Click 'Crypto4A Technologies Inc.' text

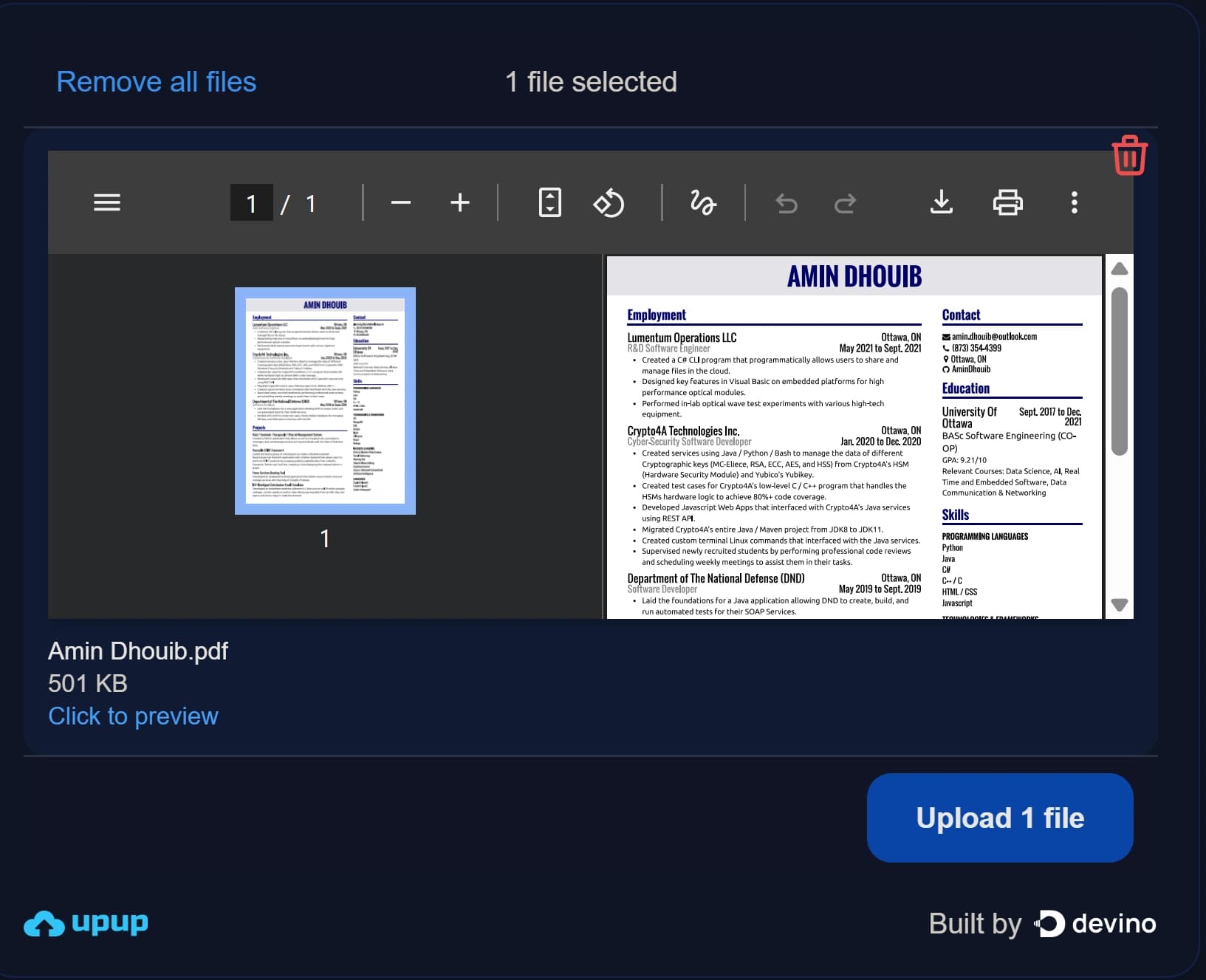coord(683,431)
